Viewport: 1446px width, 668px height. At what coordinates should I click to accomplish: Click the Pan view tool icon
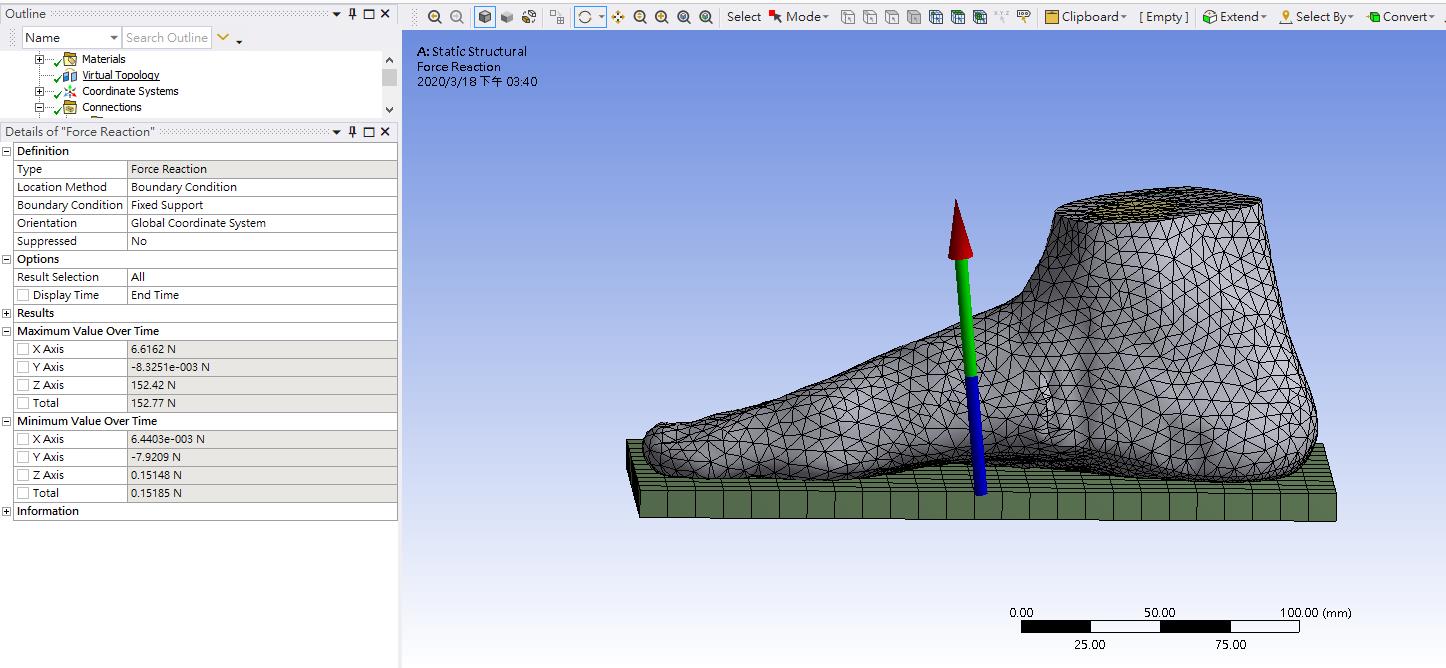618,17
